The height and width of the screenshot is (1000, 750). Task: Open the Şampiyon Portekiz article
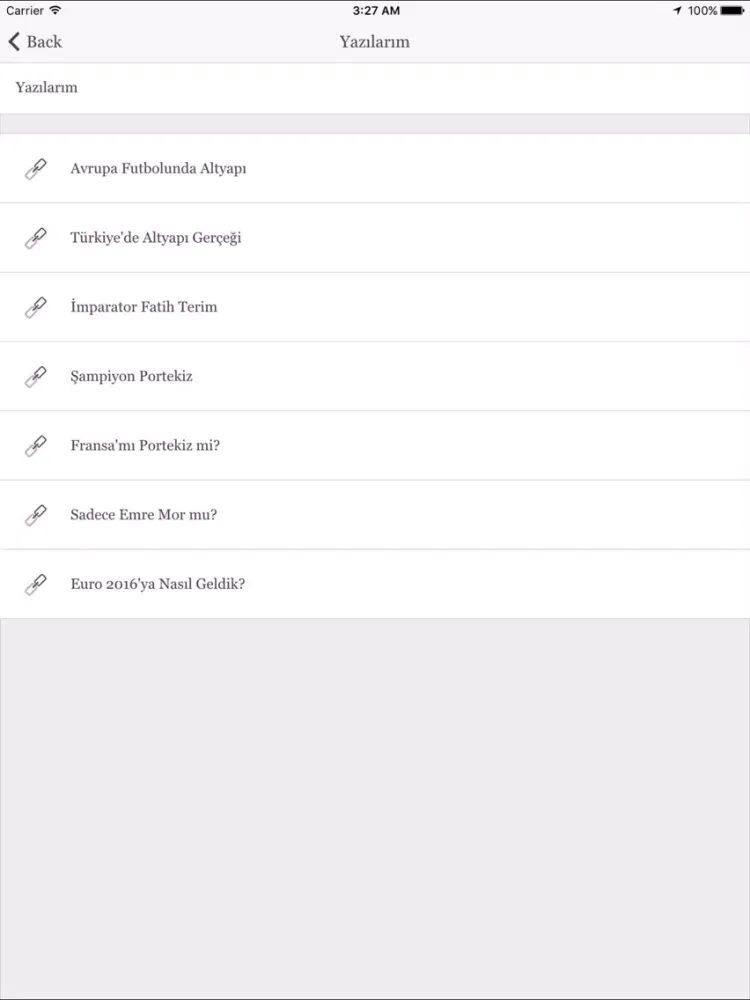pyautogui.click(x=375, y=376)
